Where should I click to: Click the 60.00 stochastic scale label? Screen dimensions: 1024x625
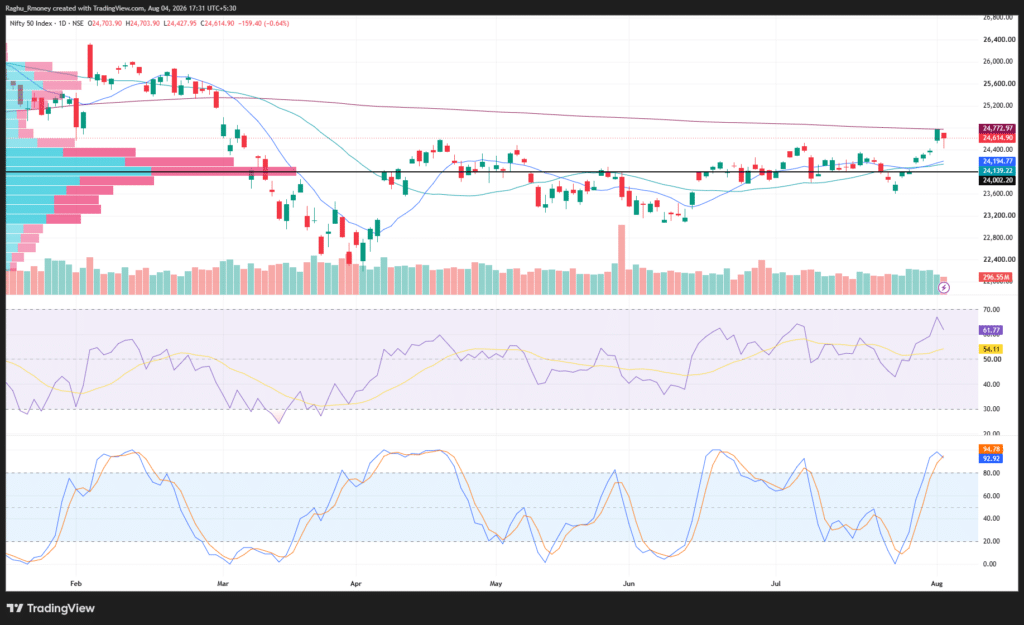(991, 496)
